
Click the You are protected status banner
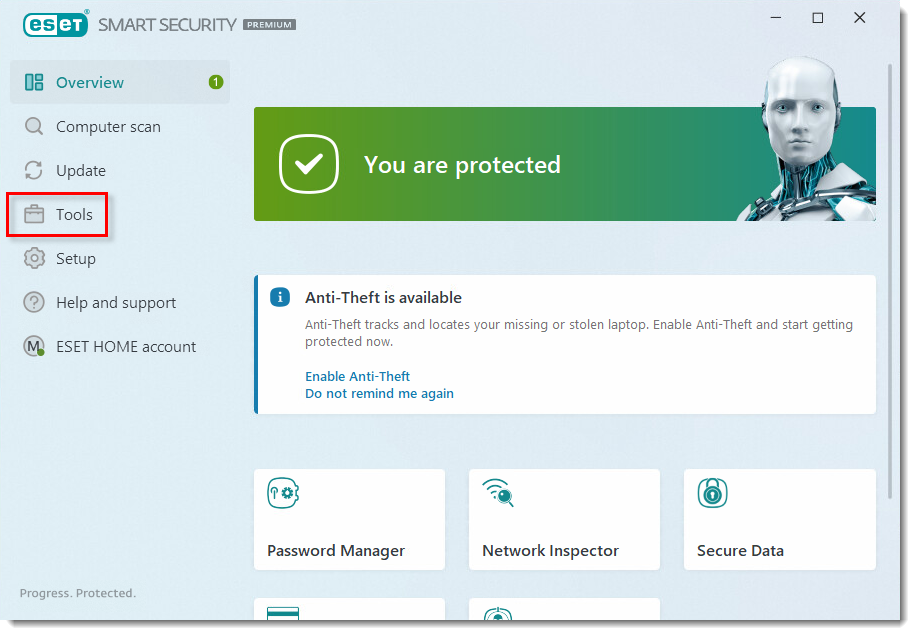[500, 165]
